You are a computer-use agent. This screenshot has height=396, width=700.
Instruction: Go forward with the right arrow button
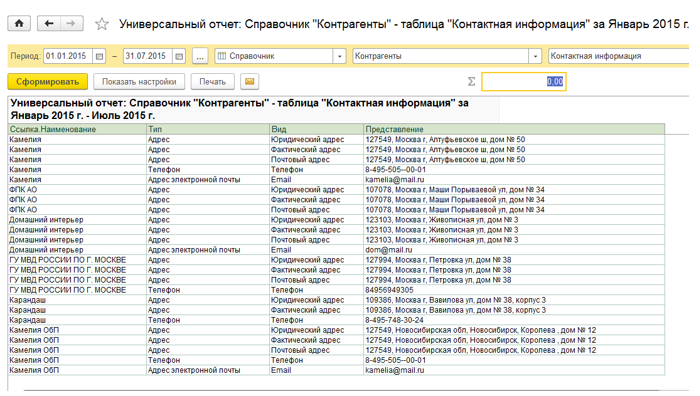(71, 24)
